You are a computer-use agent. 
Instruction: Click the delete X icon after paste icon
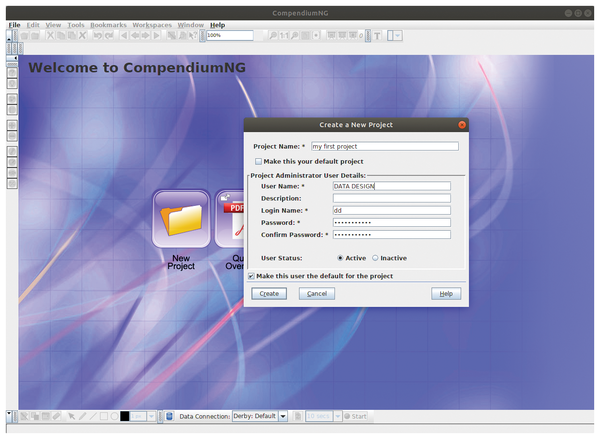click(82, 36)
